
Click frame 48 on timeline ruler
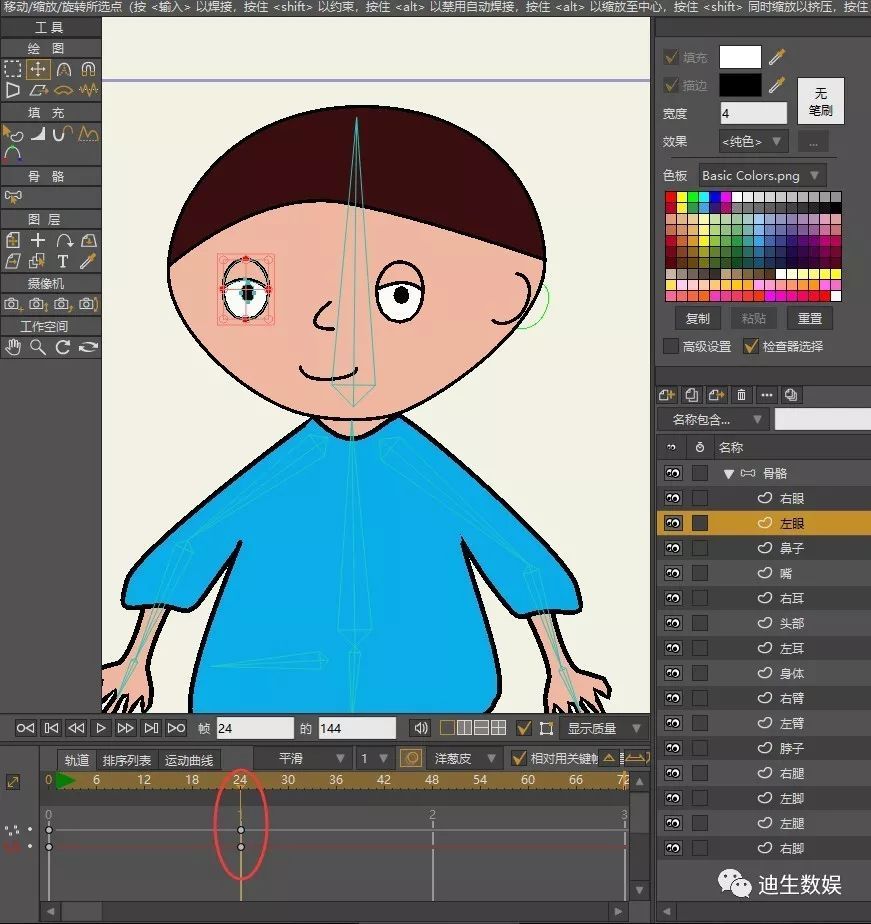tap(432, 780)
